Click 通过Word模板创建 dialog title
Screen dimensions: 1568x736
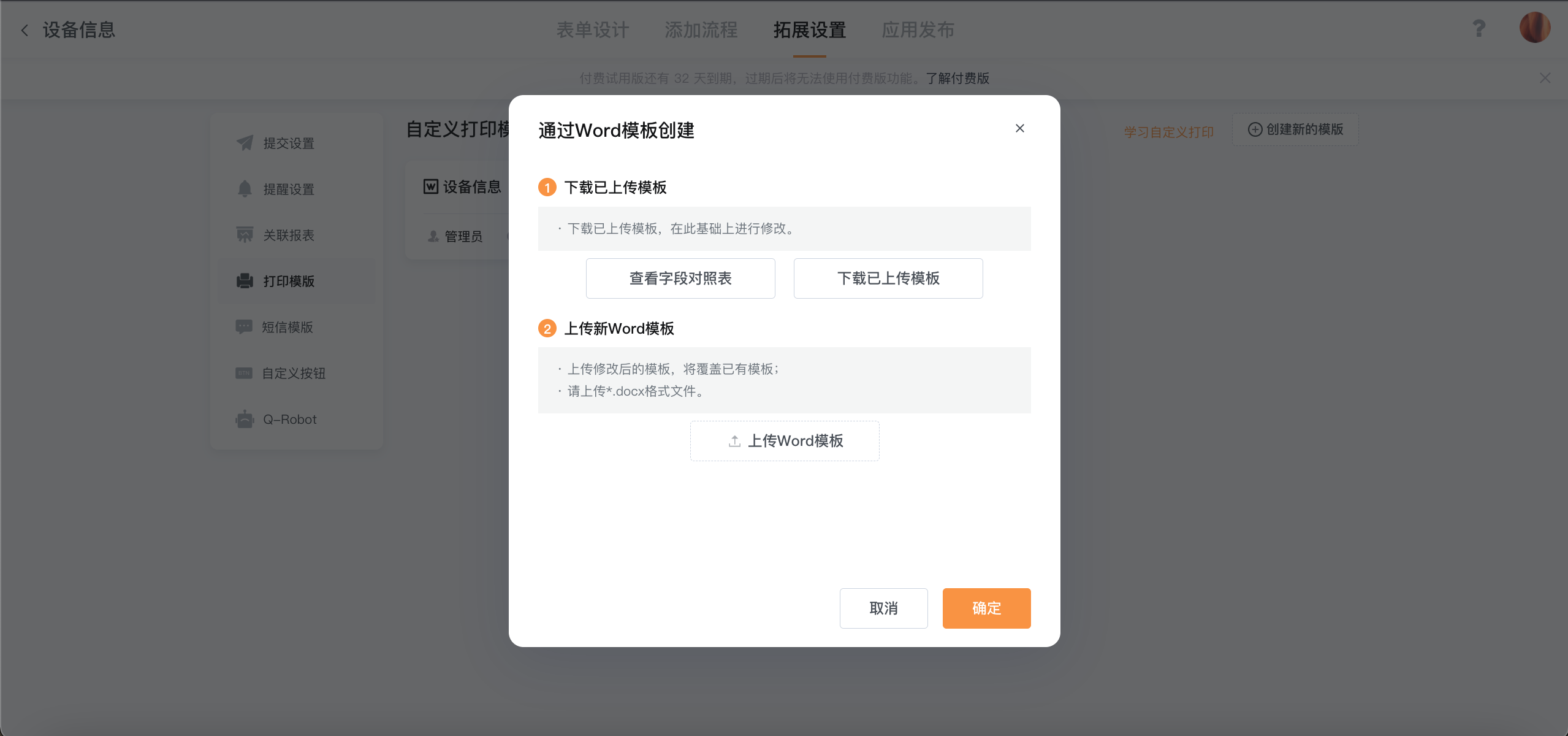pyautogui.click(x=616, y=130)
